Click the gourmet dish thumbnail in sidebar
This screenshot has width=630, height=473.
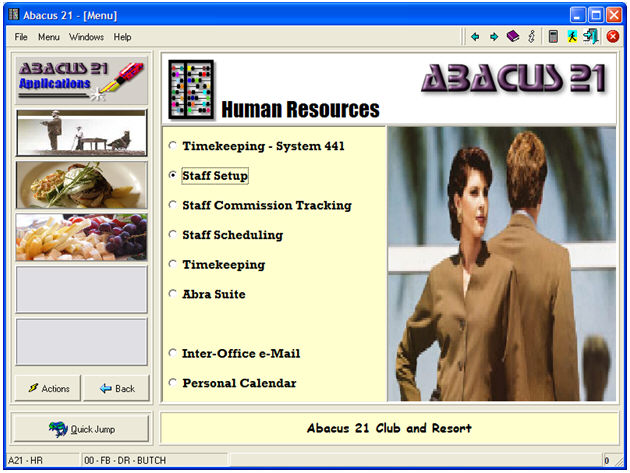[x=81, y=185]
